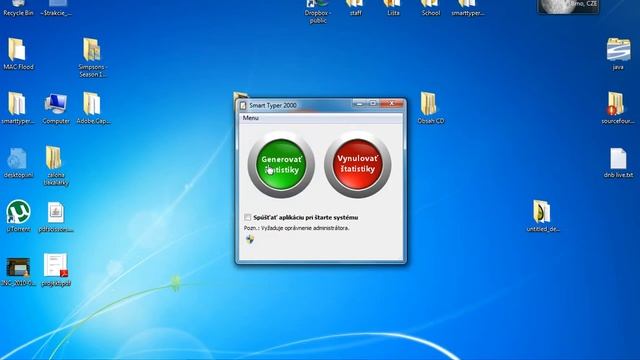Click the red Vynulovať štatistiky button
The width and height of the screenshot is (640, 360).
[358, 164]
